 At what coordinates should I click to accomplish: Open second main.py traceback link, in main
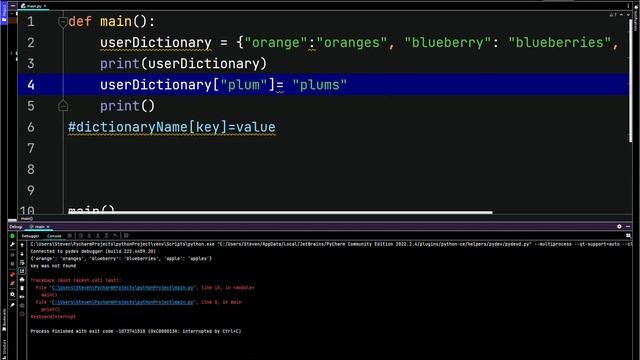coord(122,302)
